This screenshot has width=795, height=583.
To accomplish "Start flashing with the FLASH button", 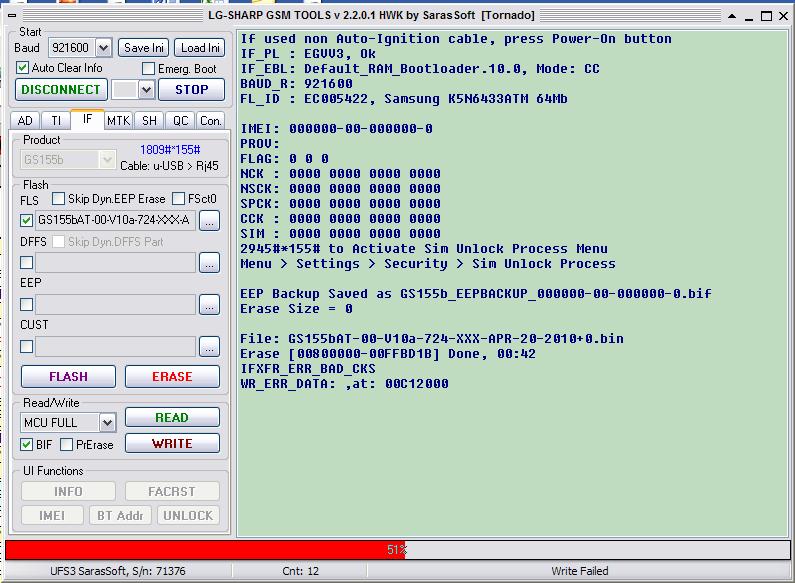I will click(x=68, y=377).
